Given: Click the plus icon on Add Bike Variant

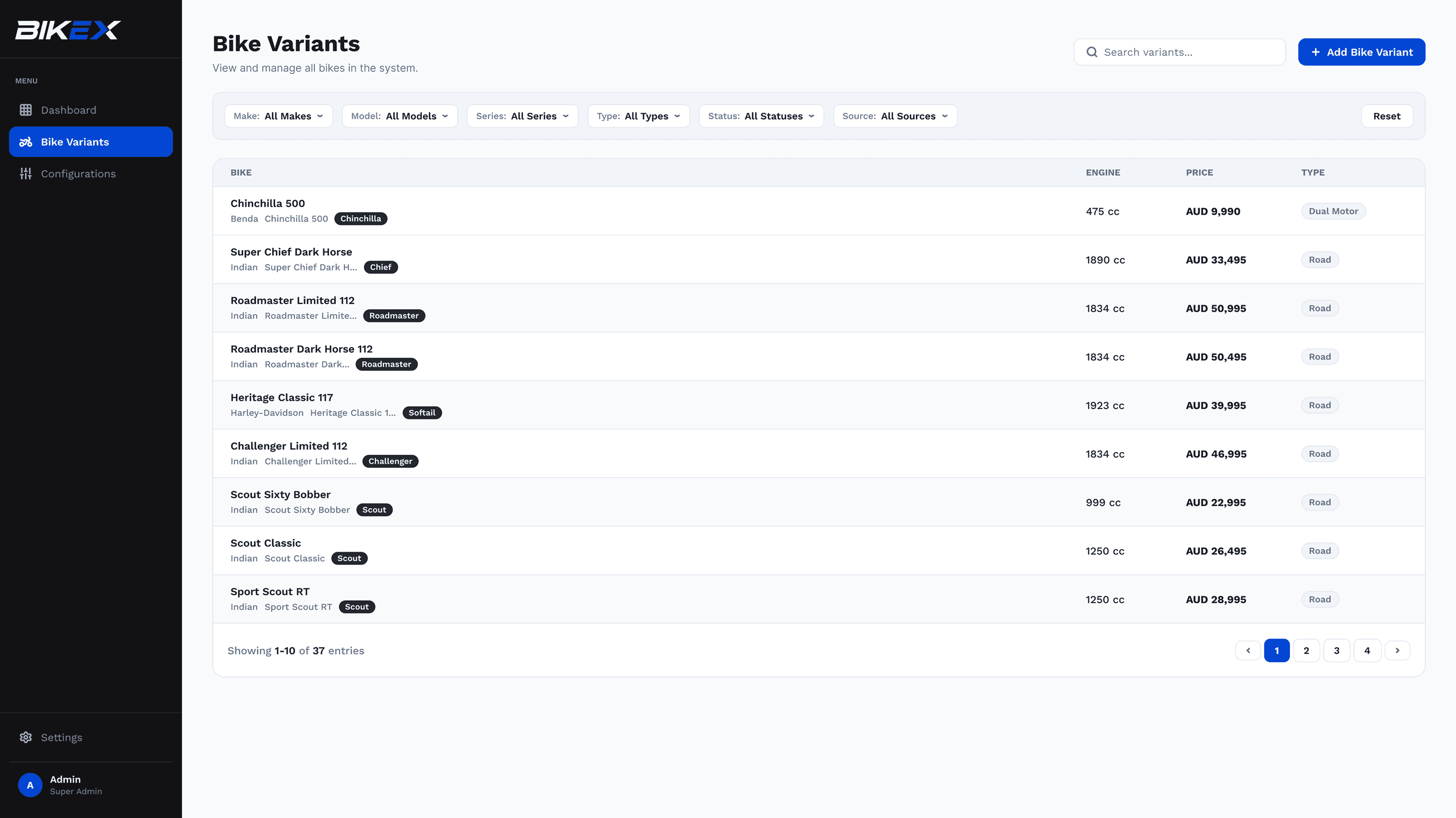Looking at the screenshot, I should (x=1315, y=52).
